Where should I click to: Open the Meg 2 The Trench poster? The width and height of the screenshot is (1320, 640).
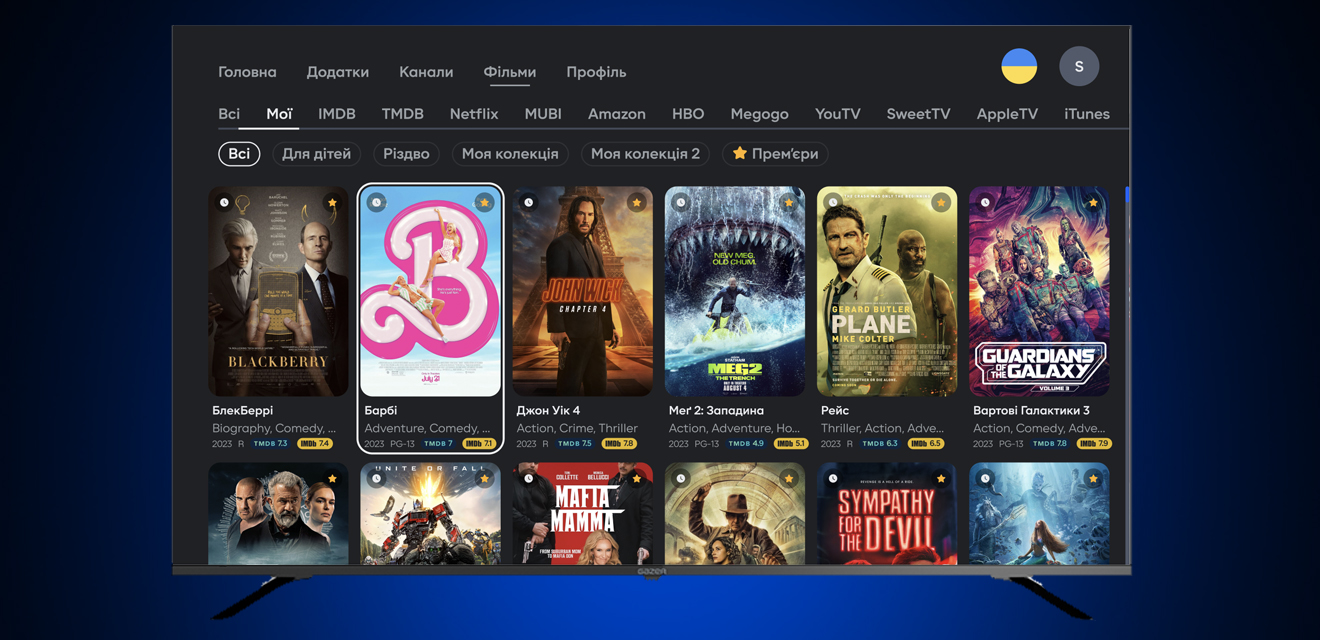pyautogui.click(x=735, y=291)
